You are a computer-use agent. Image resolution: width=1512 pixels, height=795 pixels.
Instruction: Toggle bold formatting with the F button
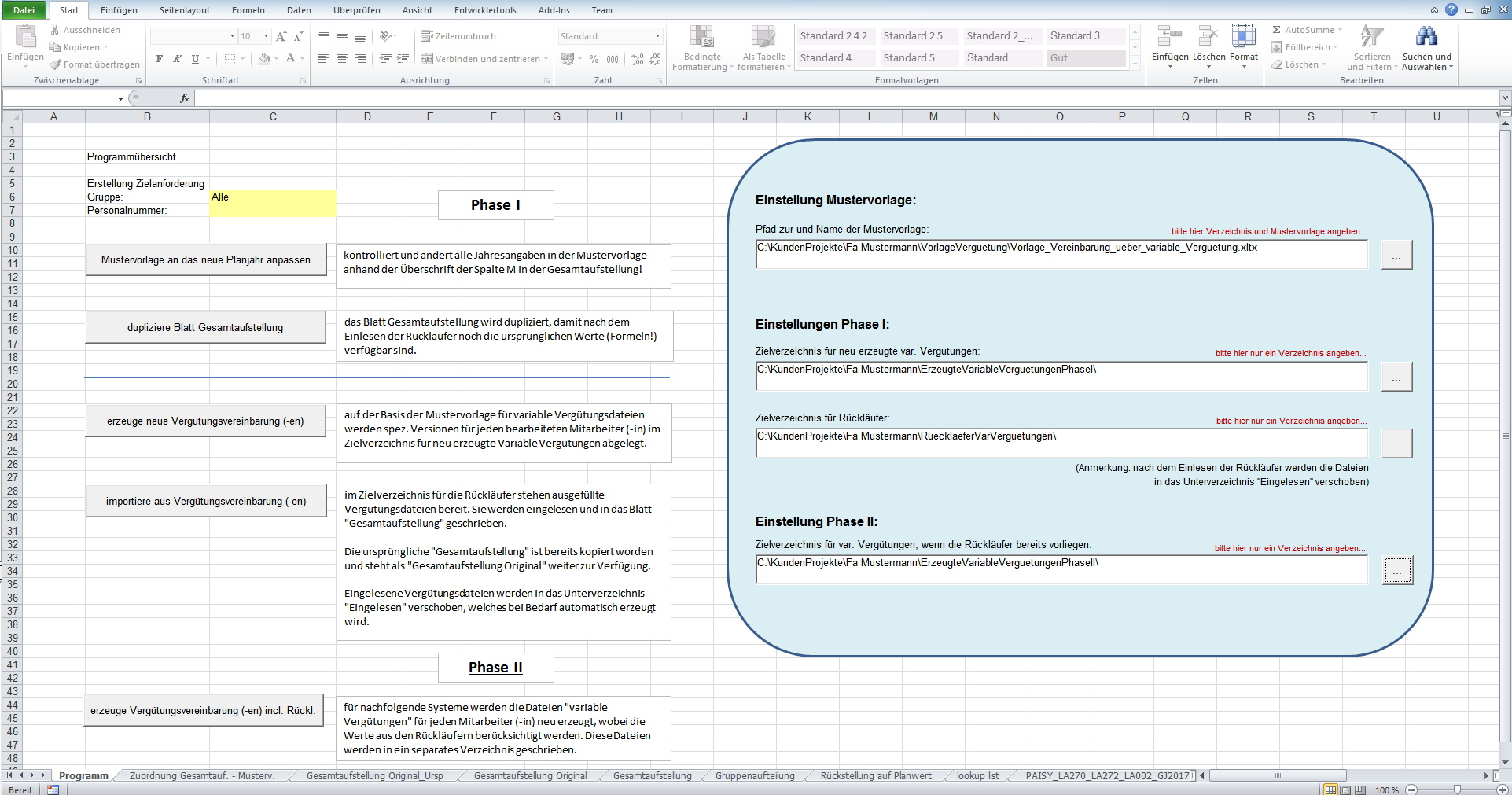160,59
